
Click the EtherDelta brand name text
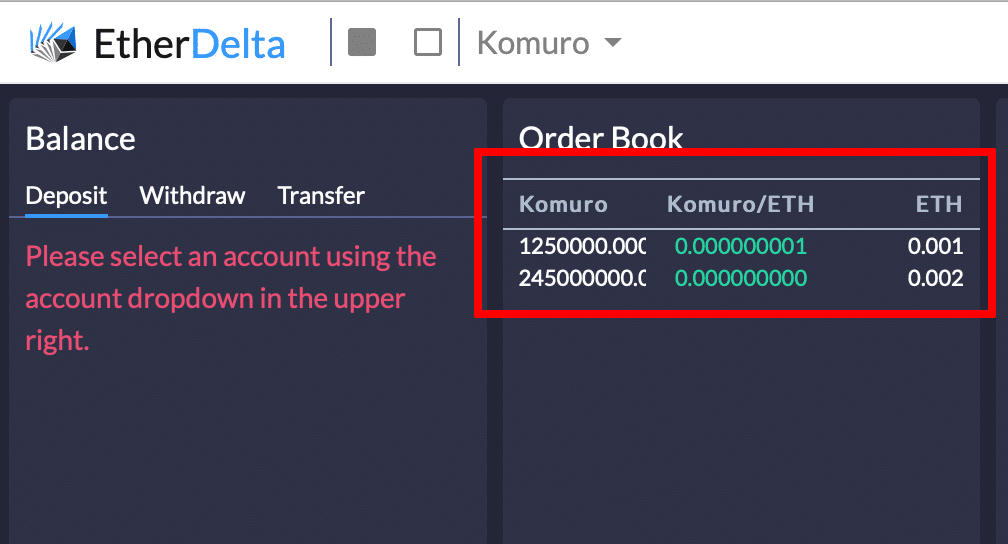coord(189,44)
